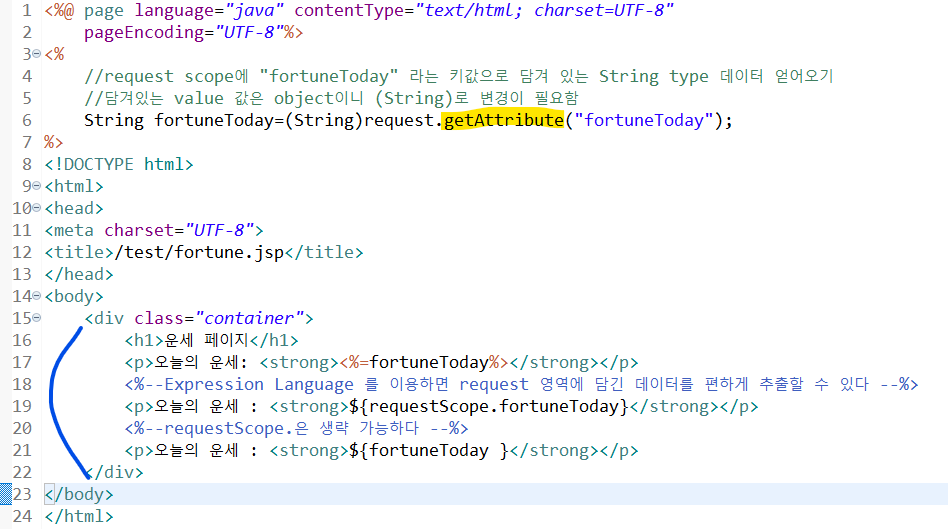Screen dimensions: 948x529
Task: Collapse the body tag fold at line 14
Action: pos(36,296)
